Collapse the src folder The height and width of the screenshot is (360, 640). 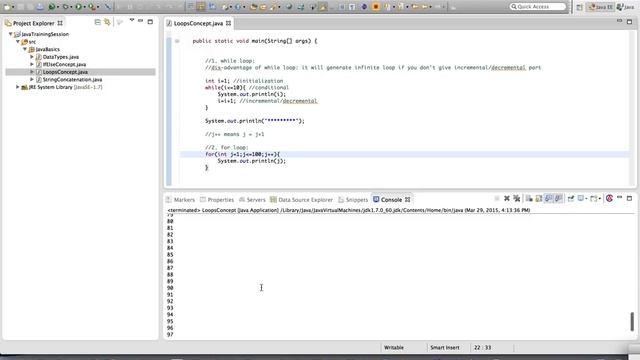[18, 42]
